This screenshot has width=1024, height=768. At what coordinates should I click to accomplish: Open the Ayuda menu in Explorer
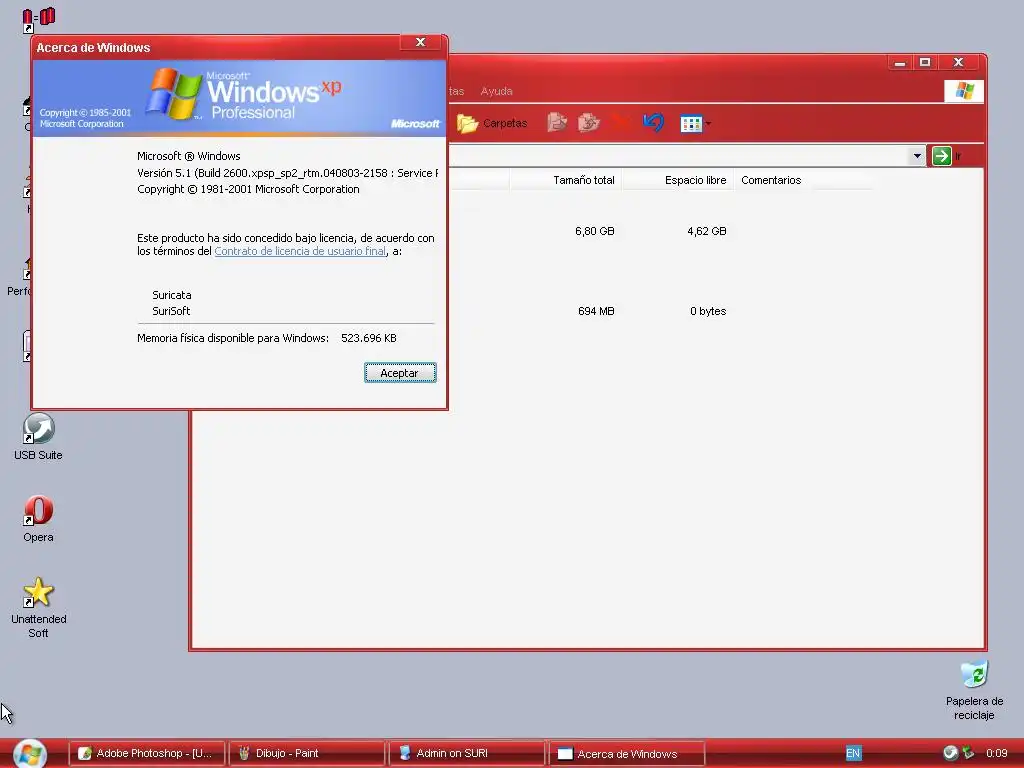[496, 91]
